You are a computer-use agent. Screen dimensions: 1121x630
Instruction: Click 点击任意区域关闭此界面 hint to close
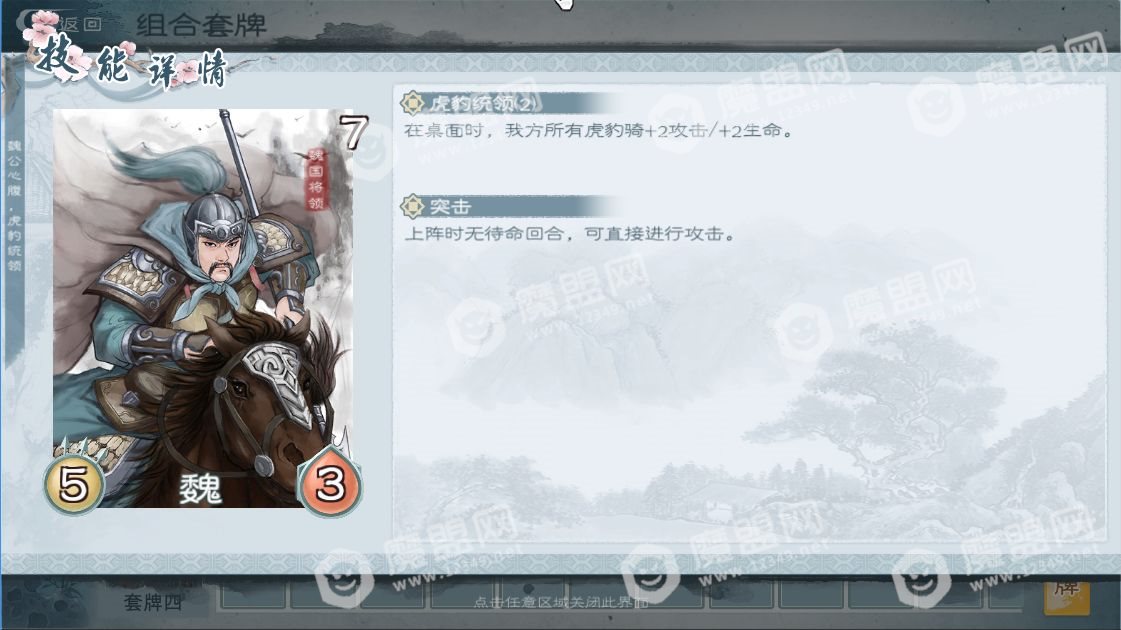pyautogui.click(x=560, y=602)
